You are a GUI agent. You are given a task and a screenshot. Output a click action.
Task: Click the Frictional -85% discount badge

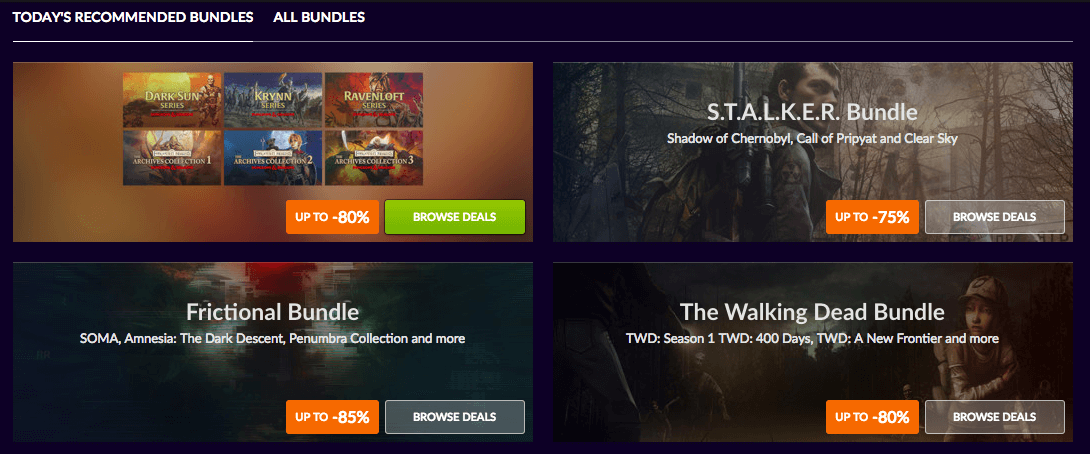[x=332, y=417]
